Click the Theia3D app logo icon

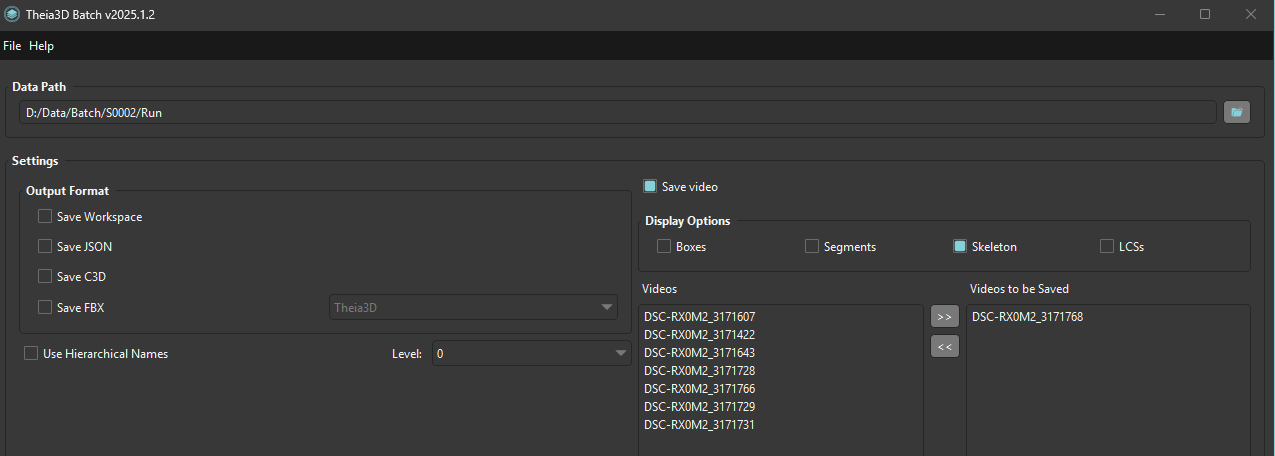11,15
